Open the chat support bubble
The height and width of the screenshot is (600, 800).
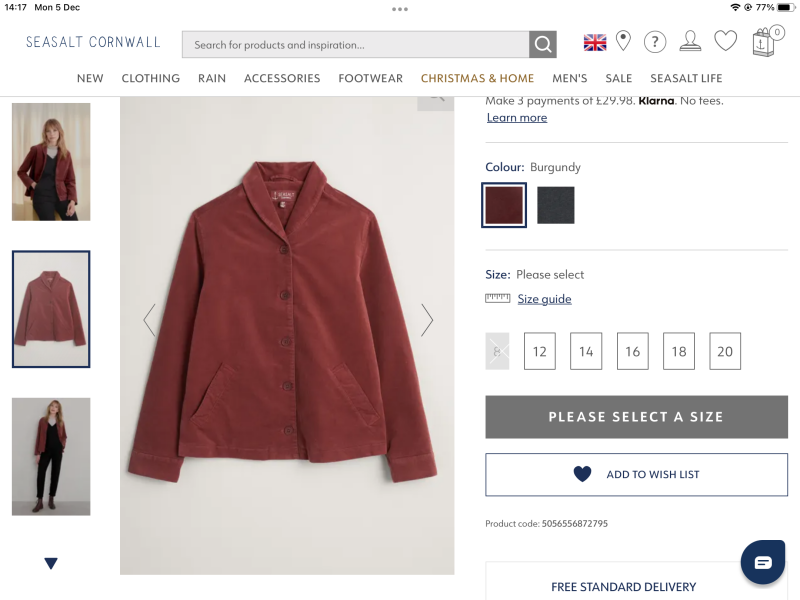tap(763, 562)
